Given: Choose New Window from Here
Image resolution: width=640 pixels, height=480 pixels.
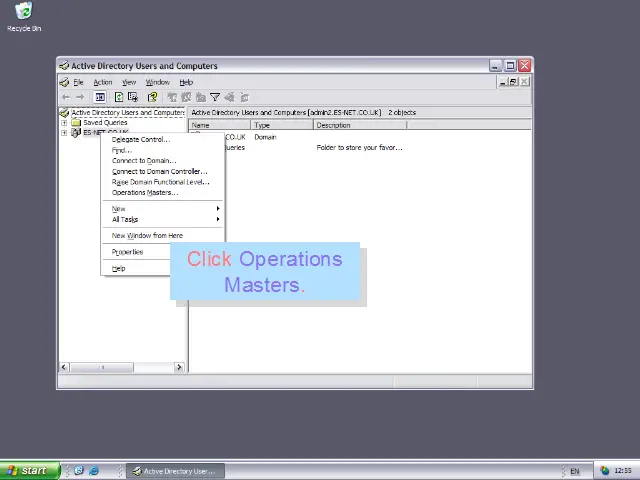Looking at the screenshot, I should click(x=163, y=236).
